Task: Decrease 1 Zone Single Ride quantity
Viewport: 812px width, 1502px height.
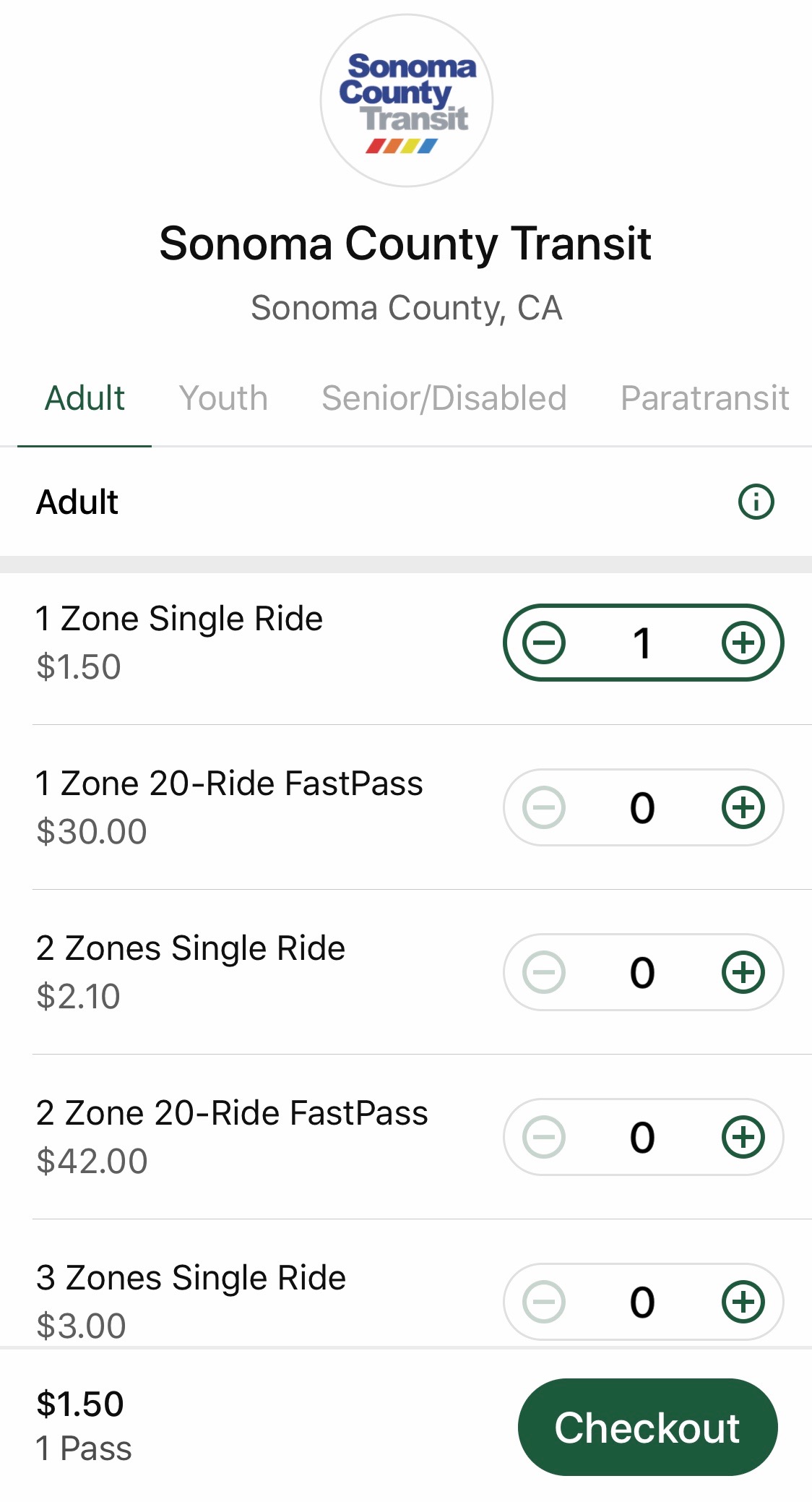Action: pyautogui.click(x=544, y=643)
